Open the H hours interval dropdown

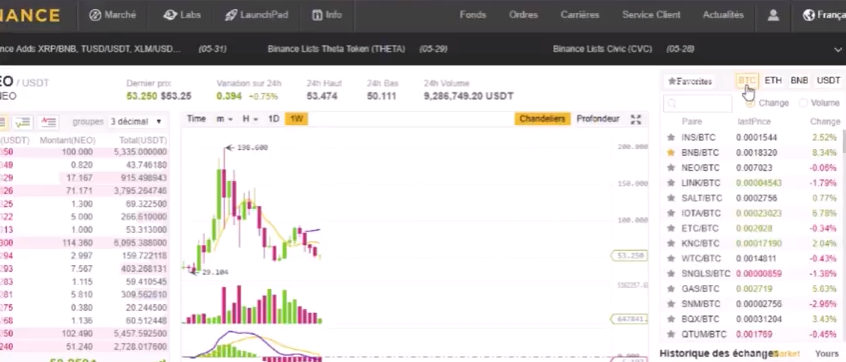click(x=250, y=119)
